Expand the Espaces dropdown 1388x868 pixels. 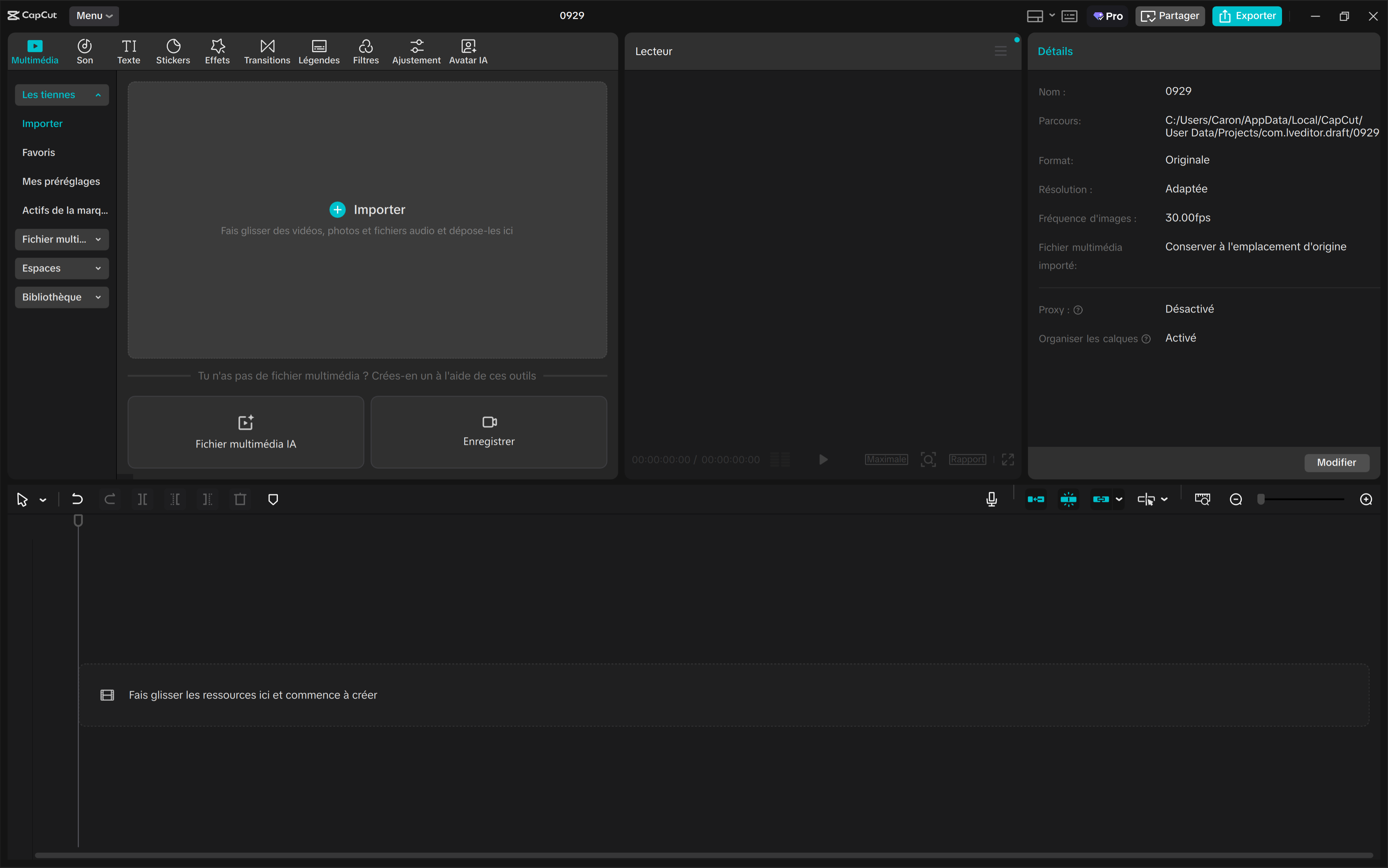point(61,268)
